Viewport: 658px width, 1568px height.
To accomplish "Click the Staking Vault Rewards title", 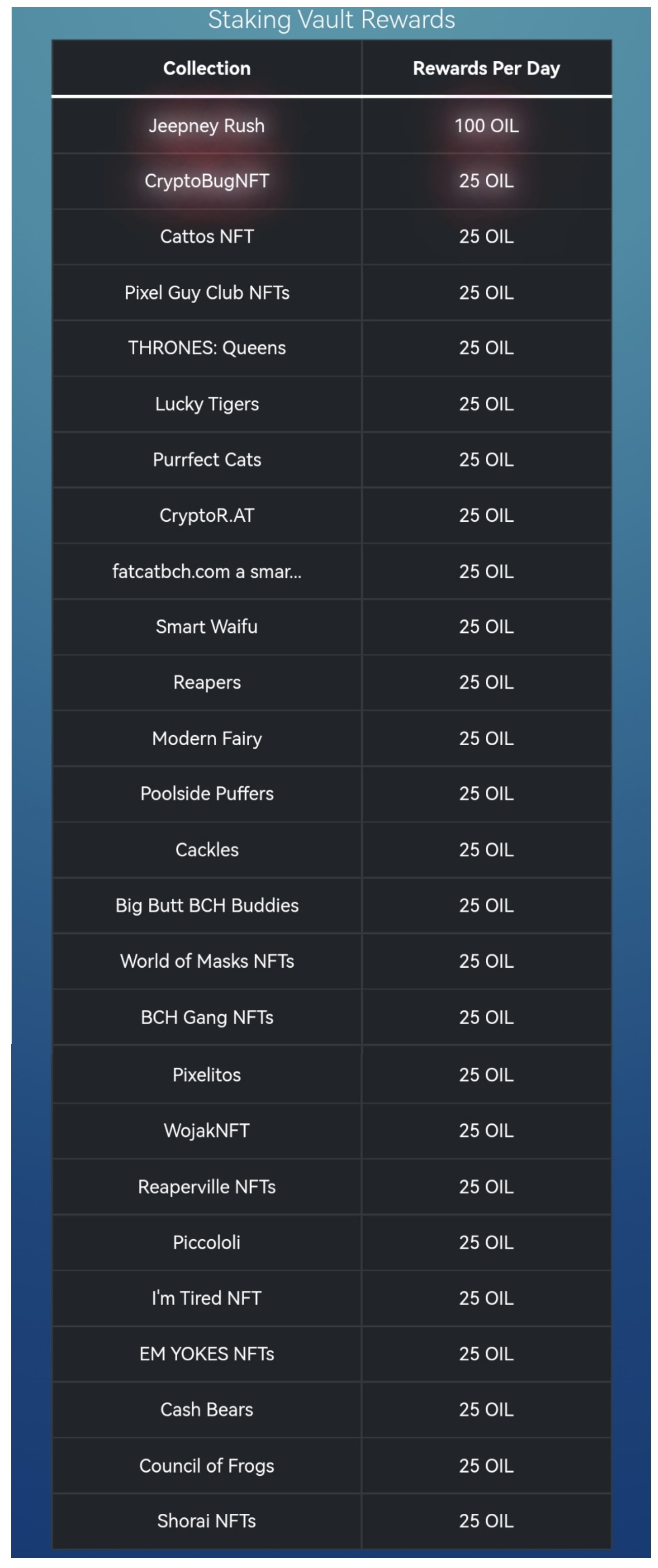I will pyautogui.click(x=331, y=19).
